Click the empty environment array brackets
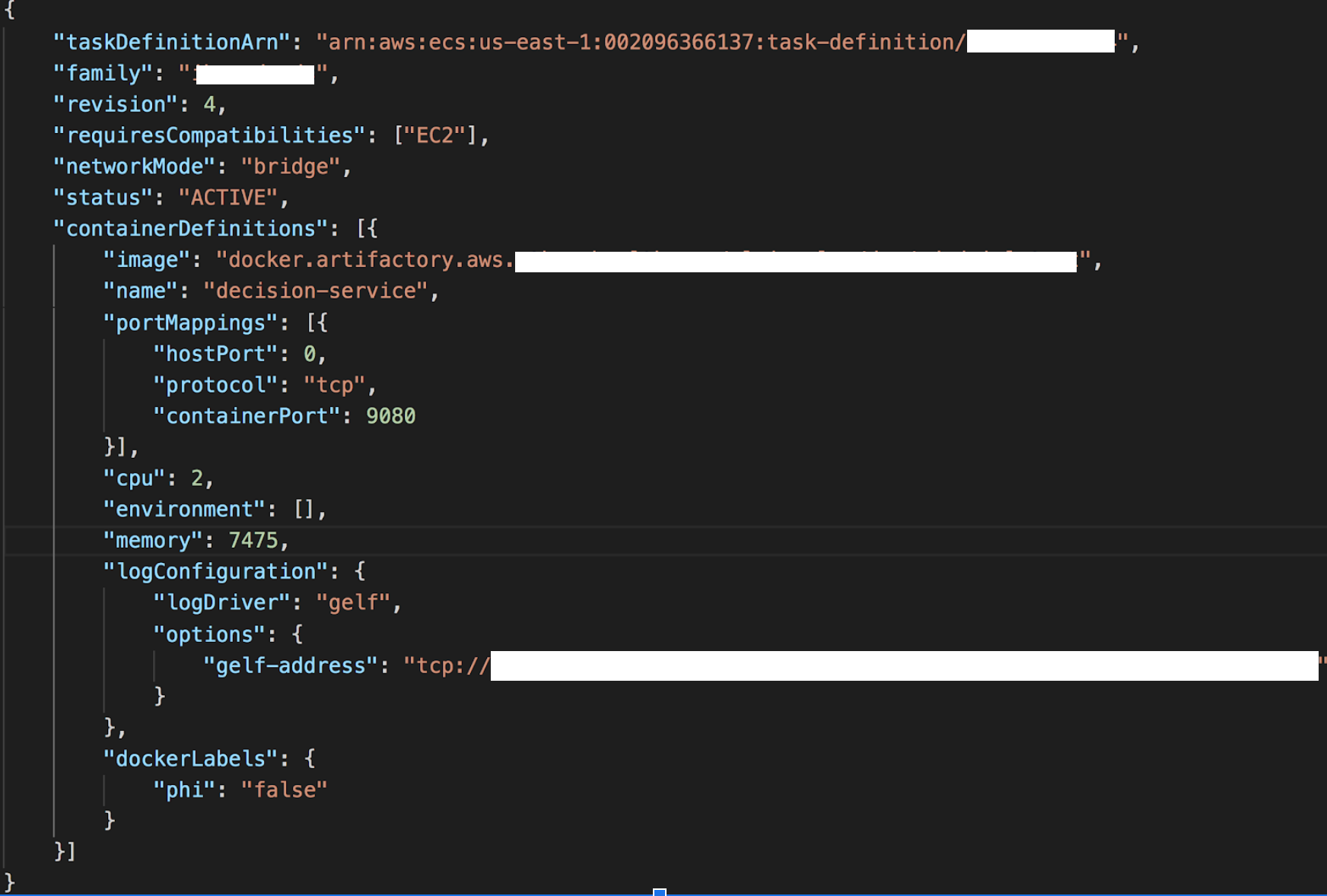 (x=304, y=510)
